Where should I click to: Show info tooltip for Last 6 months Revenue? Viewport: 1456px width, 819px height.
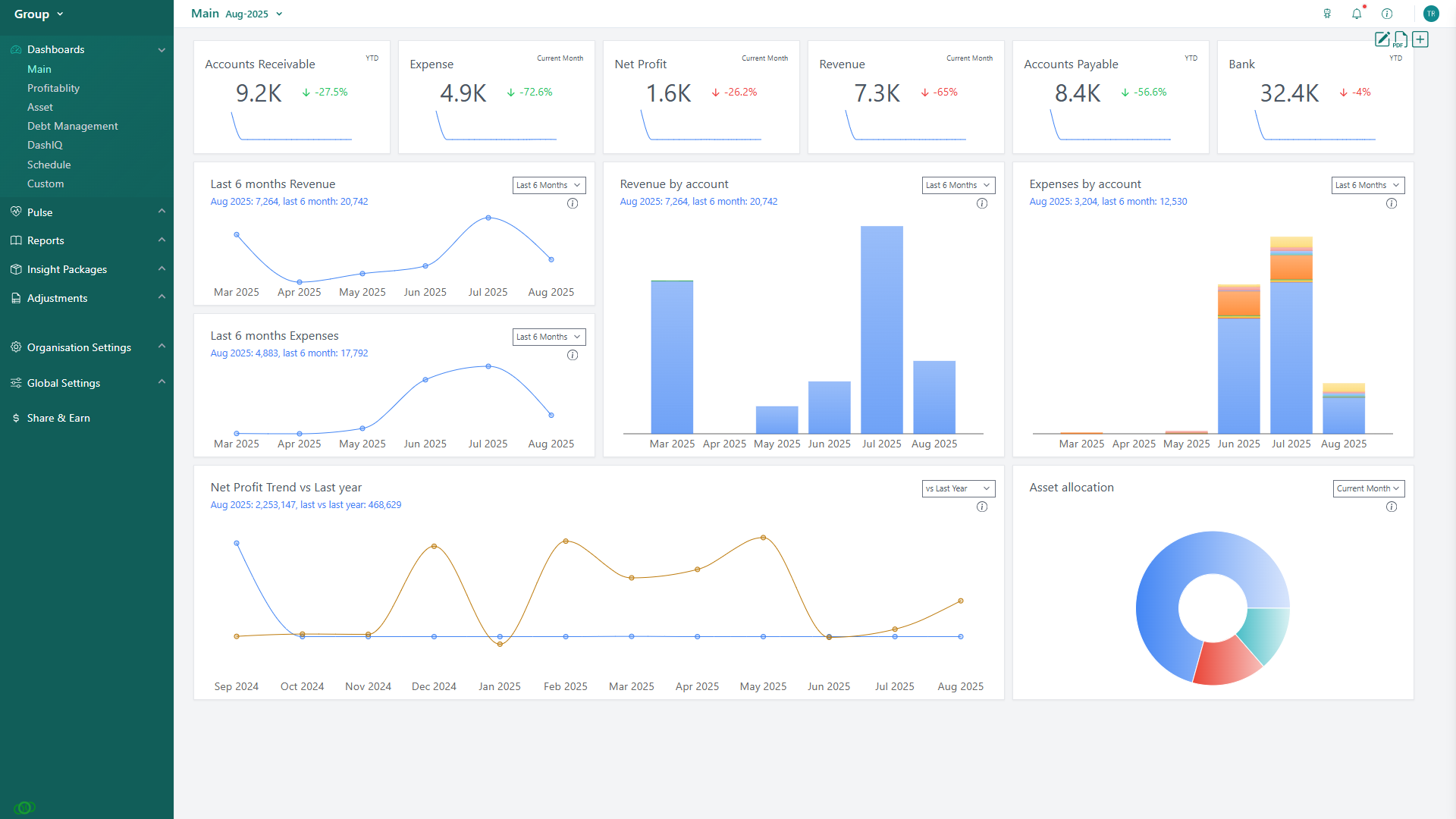point(573,203)
